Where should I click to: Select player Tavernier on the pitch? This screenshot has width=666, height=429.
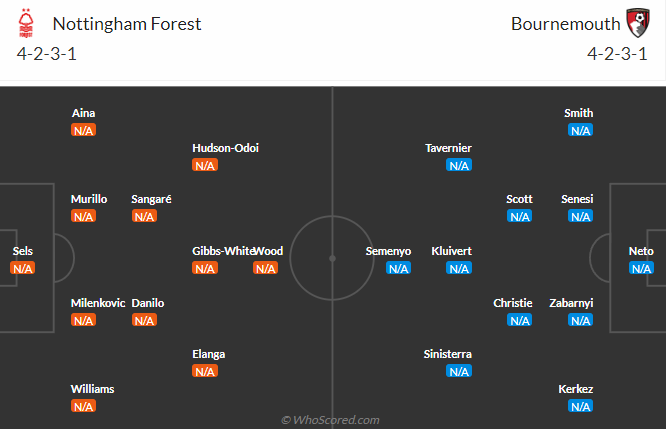click(x=448, y=148)
